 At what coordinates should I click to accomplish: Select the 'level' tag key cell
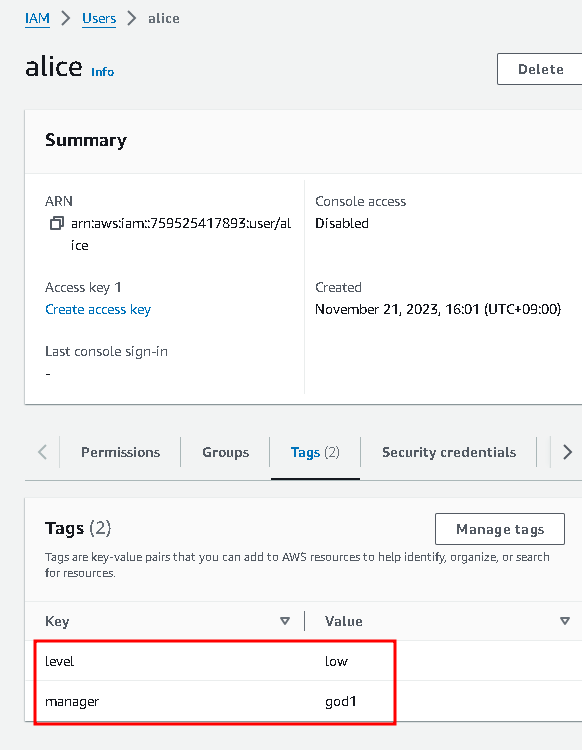[x=59, y=661]
